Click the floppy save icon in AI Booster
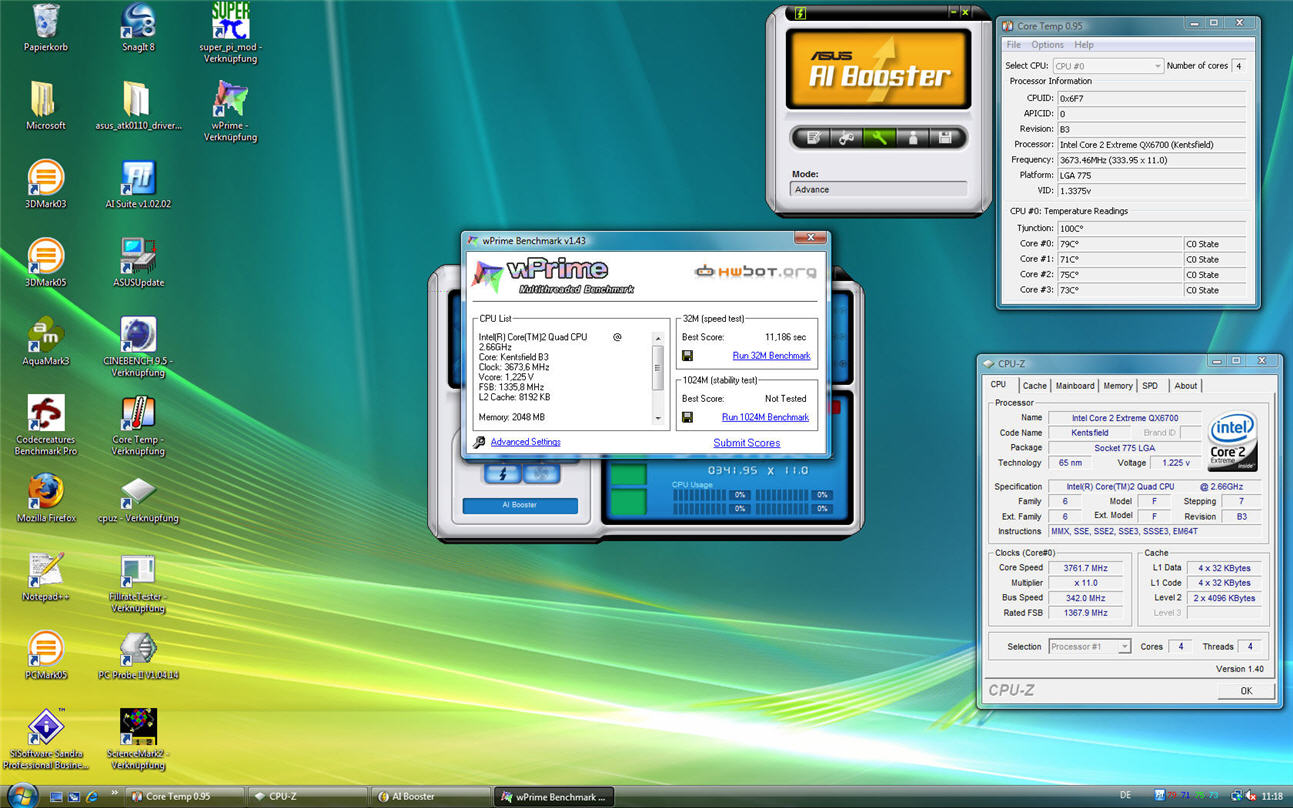This screenshot has width=1293, height=808. click(945, 137)
